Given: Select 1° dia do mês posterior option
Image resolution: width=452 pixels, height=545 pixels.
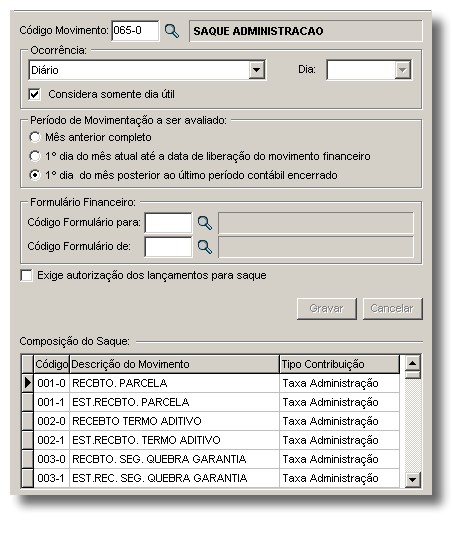Looking at the screenshot, I should pos(34,175).
